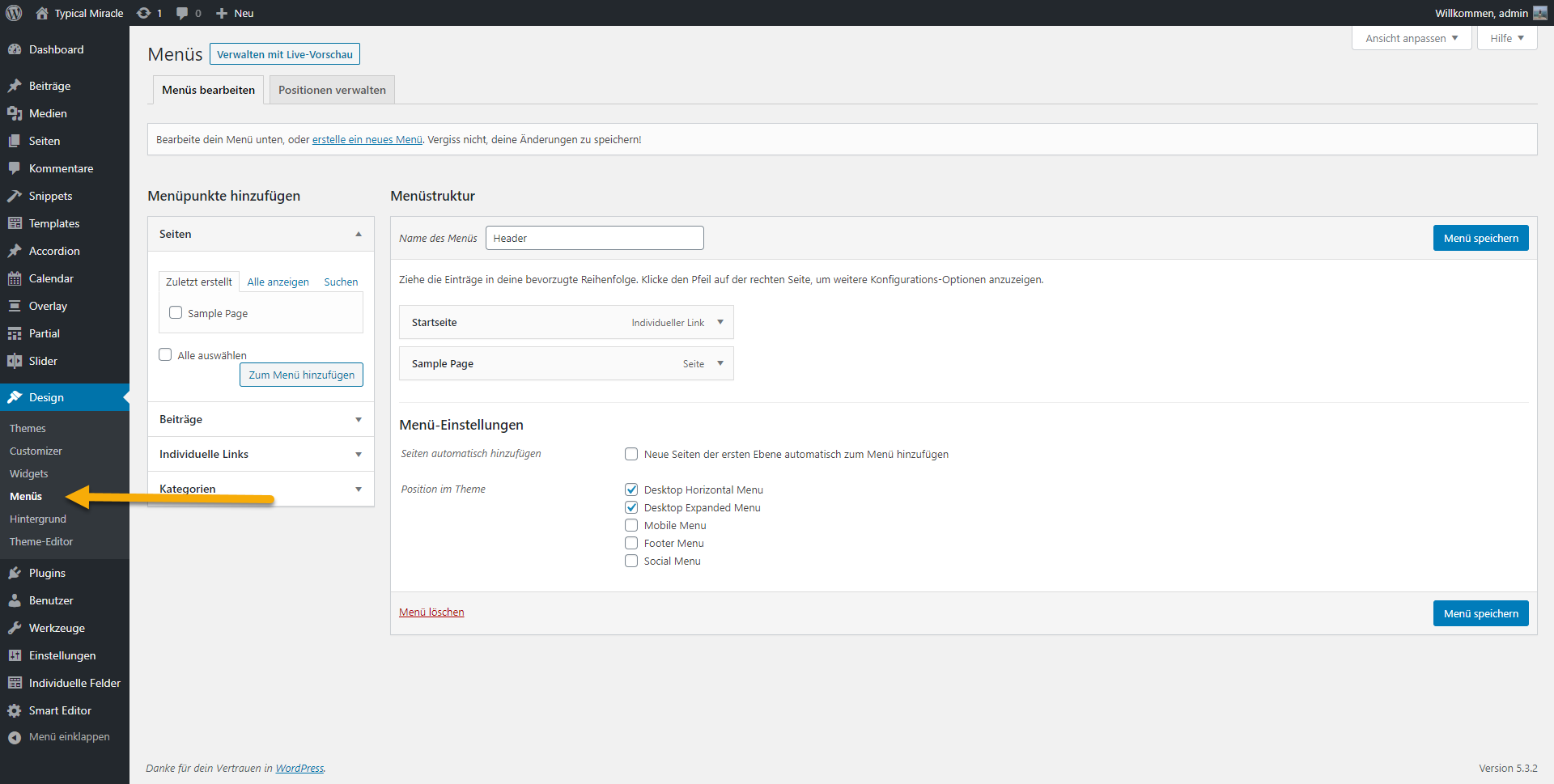Click the Beiträge pin icon in the sidebar
The image size is (1554, 784).
(15, 86)
